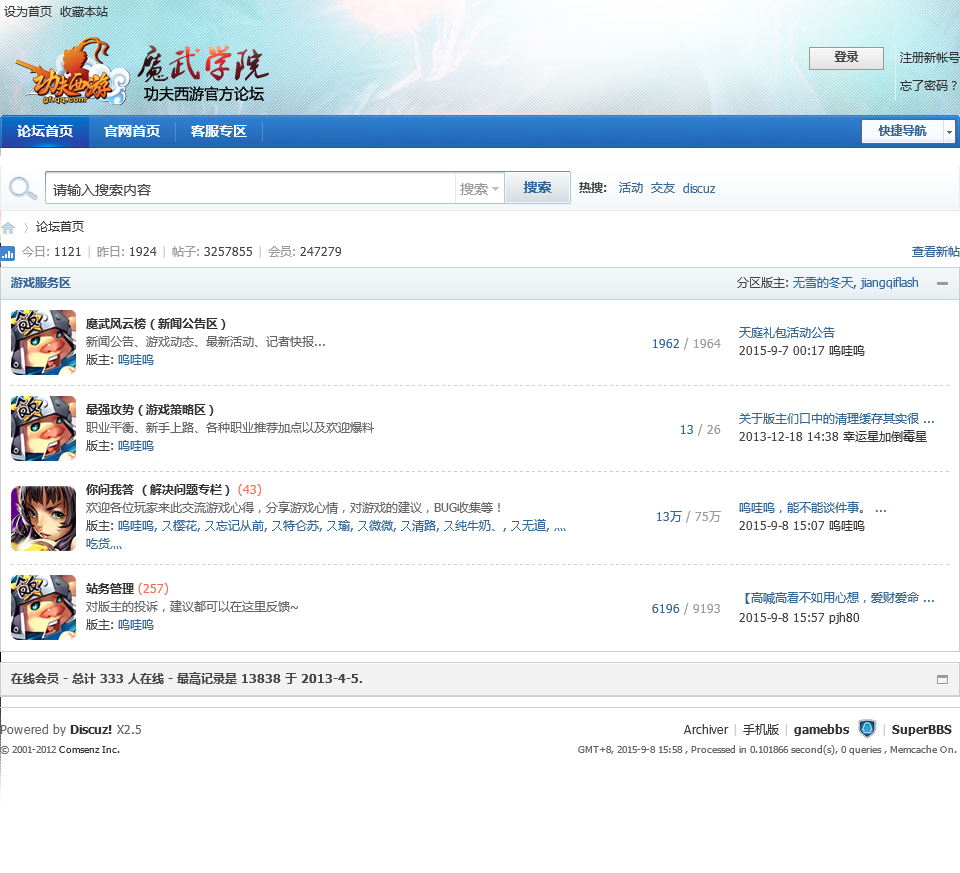
Task: Click the 设为首页 link
Action: [x=28, y=12]
